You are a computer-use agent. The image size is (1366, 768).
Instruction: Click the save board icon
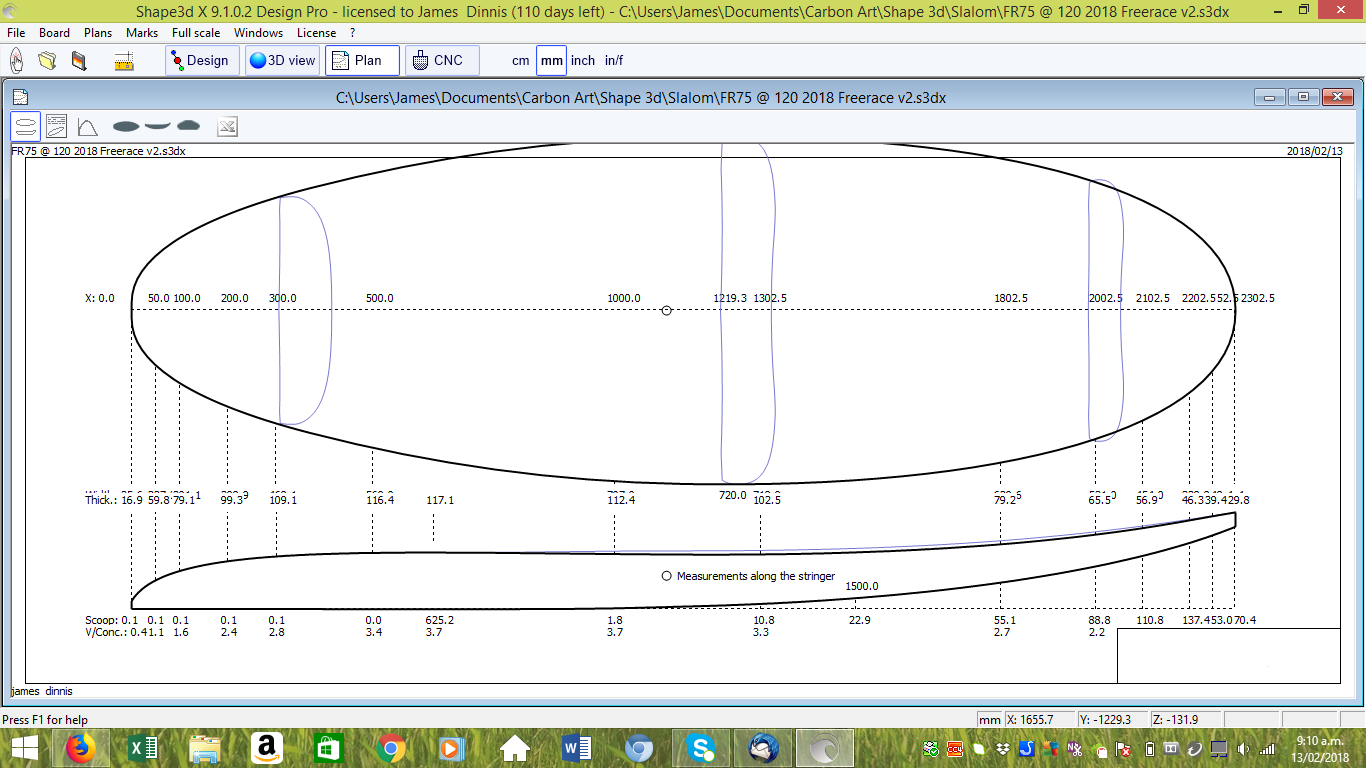pos(79,61)
